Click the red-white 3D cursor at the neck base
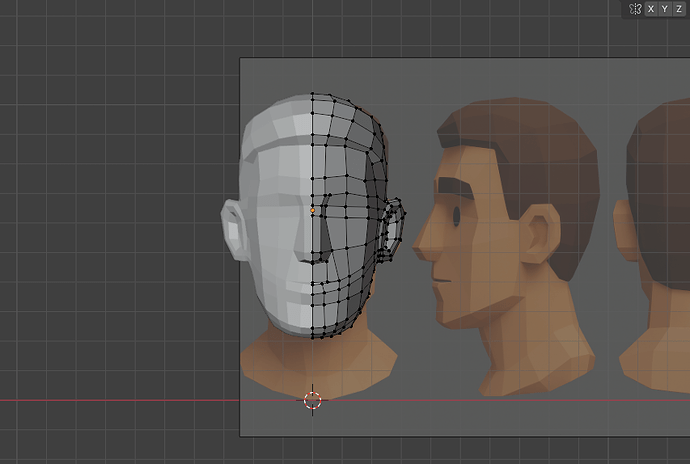The height and width of the screenshot is (464, 690). [313, 401]
